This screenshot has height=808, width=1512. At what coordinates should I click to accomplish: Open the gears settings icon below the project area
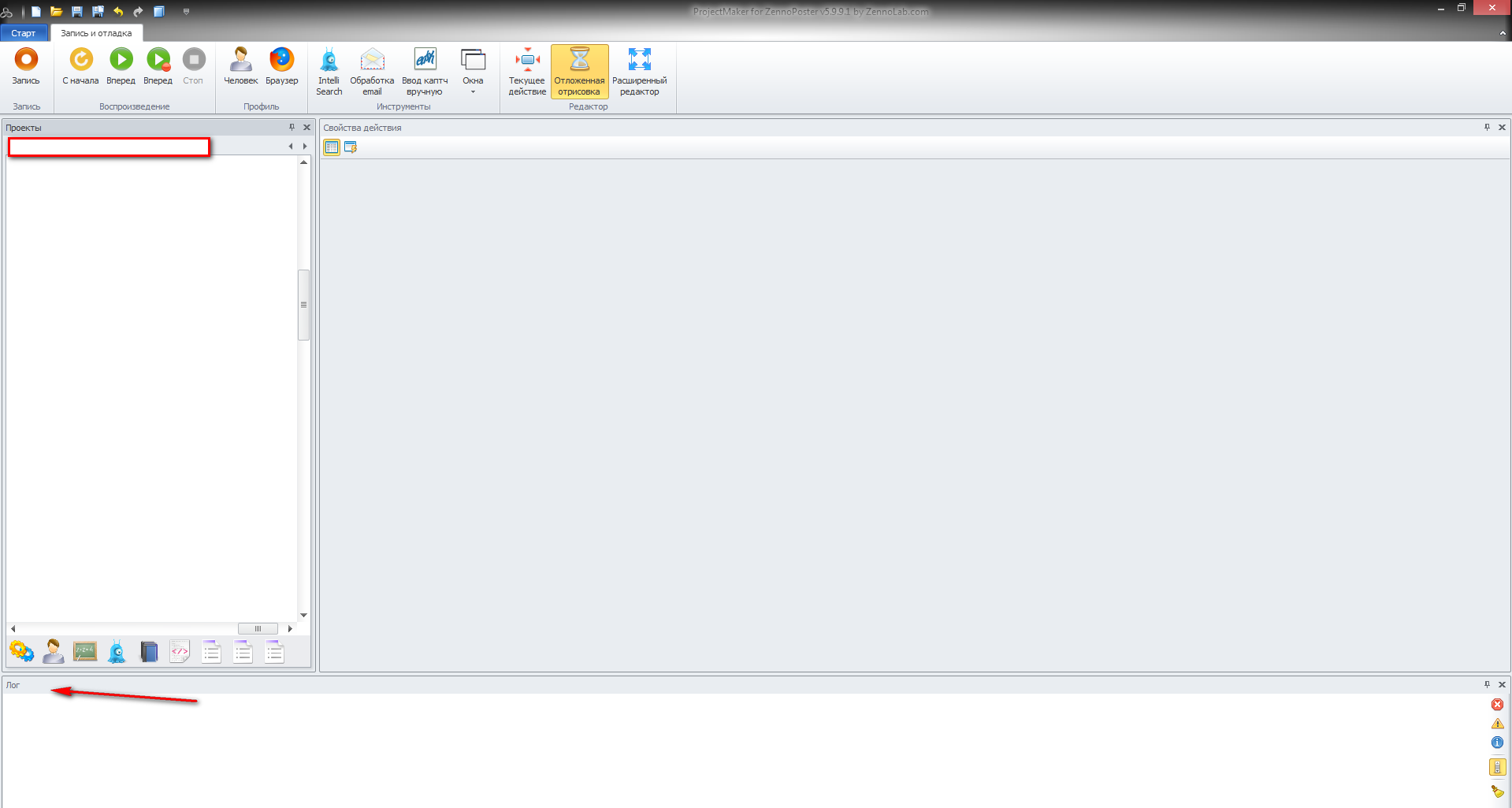21,651
